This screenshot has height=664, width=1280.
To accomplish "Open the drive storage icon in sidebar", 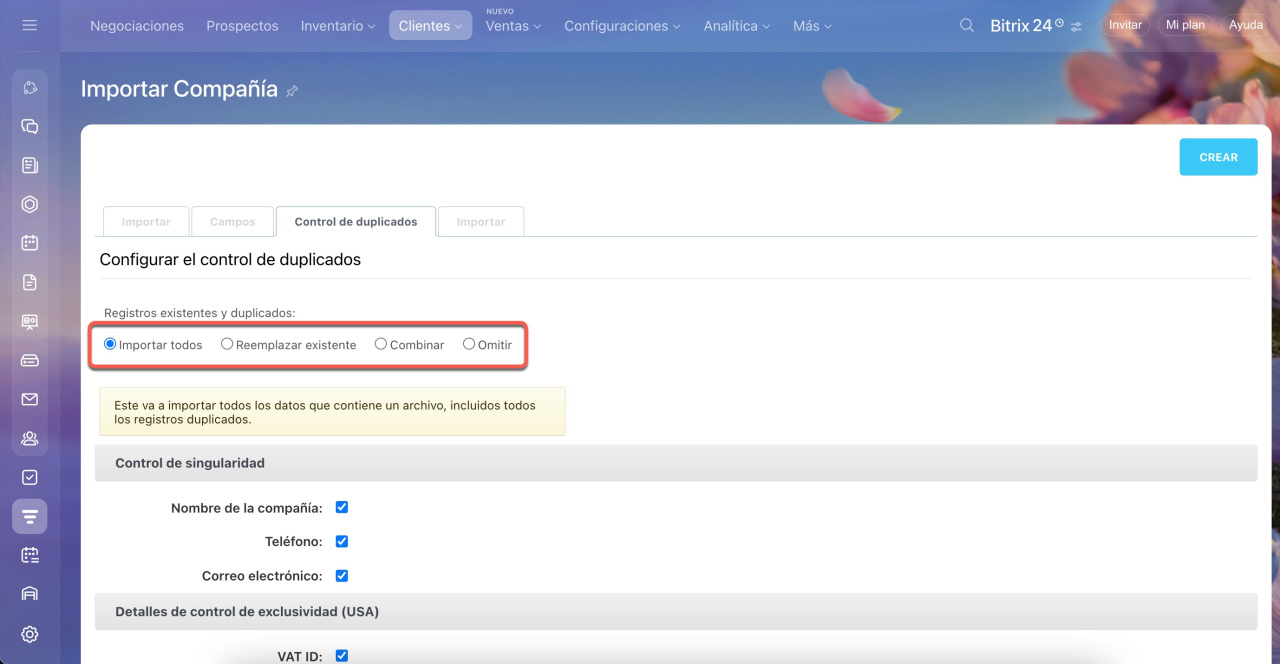I will (x=30, y=360).
